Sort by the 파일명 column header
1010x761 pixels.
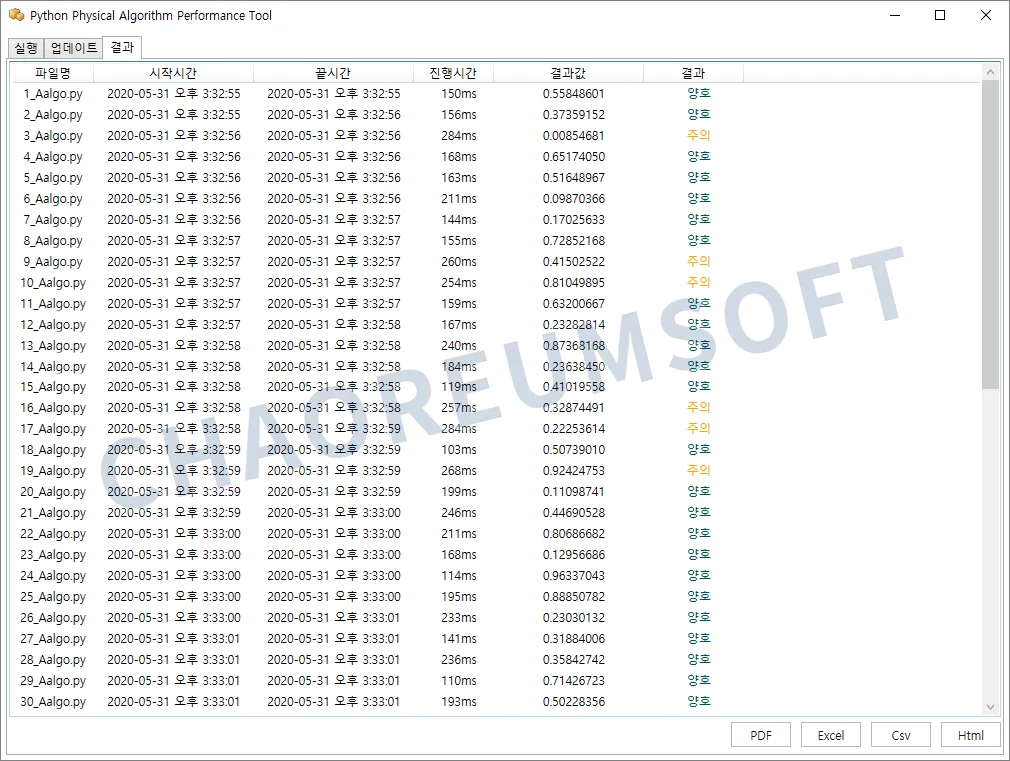[x=53, y=73]
